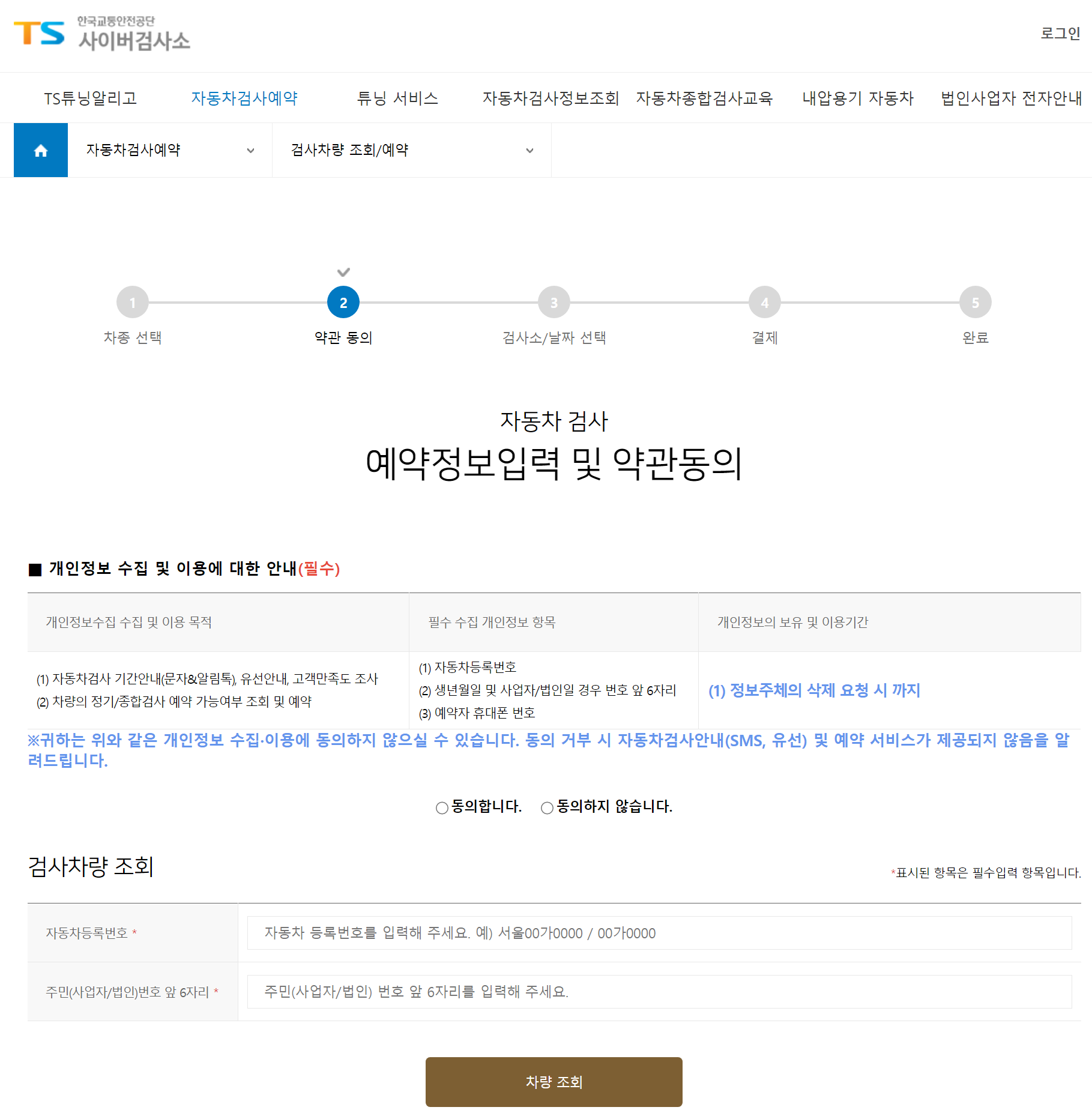This screenshot has height=1110, width=1092.
Task: Open the TS튜닝알리고 menu
Action: click(91, 98)
